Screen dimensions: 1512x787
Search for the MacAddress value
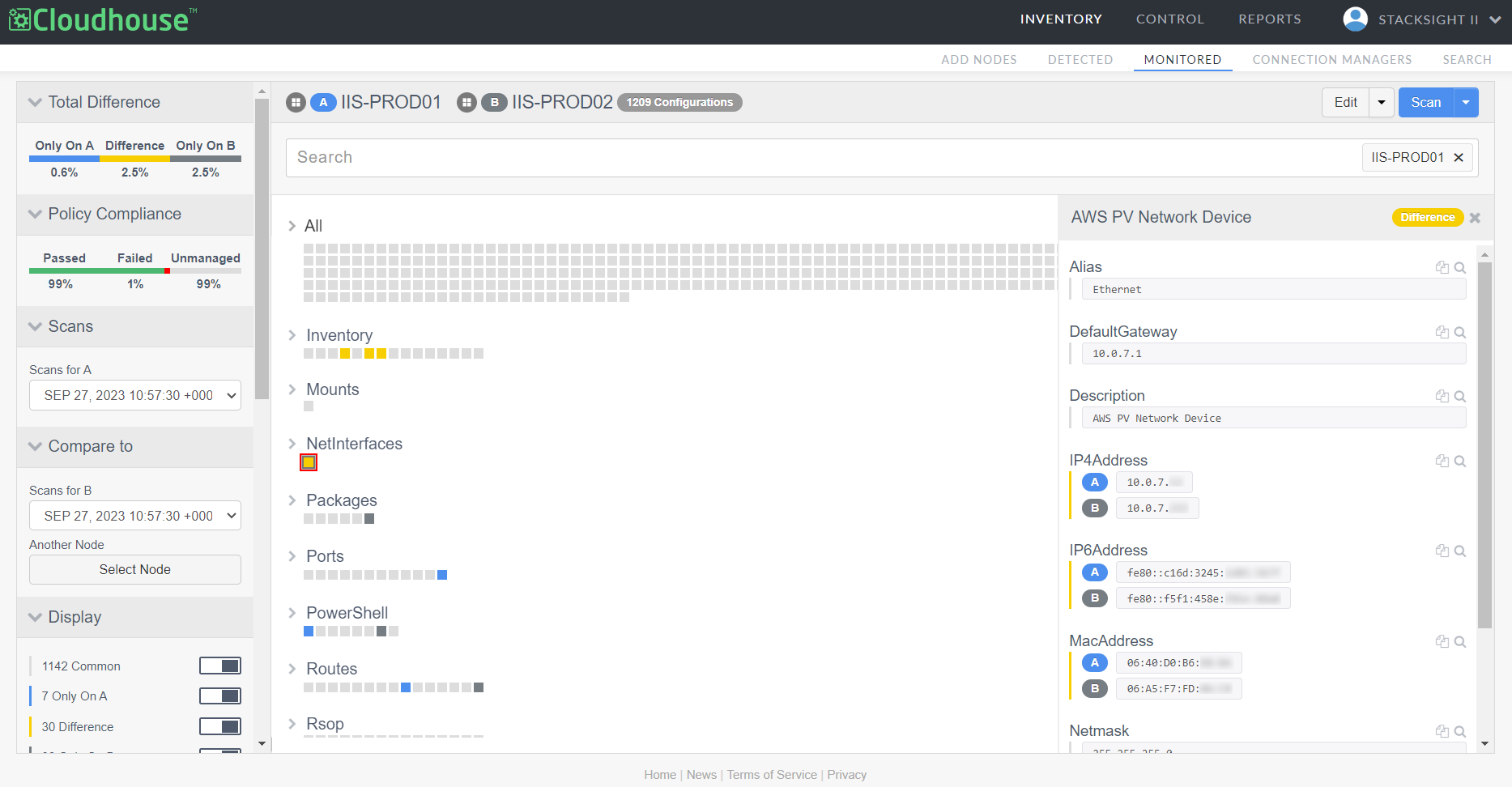pyautogui.click(x=1459, y=641)
